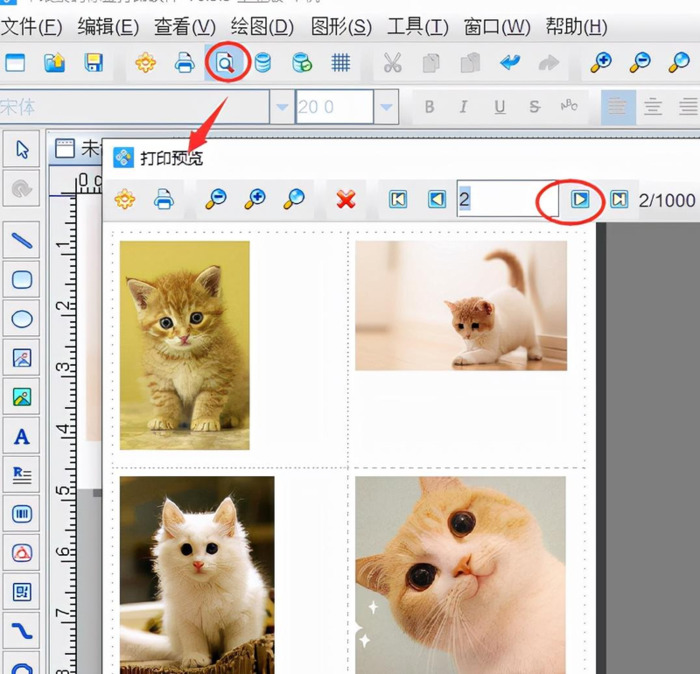Select the text tool letter A
The image size is (700, 674).
(21, 436)
